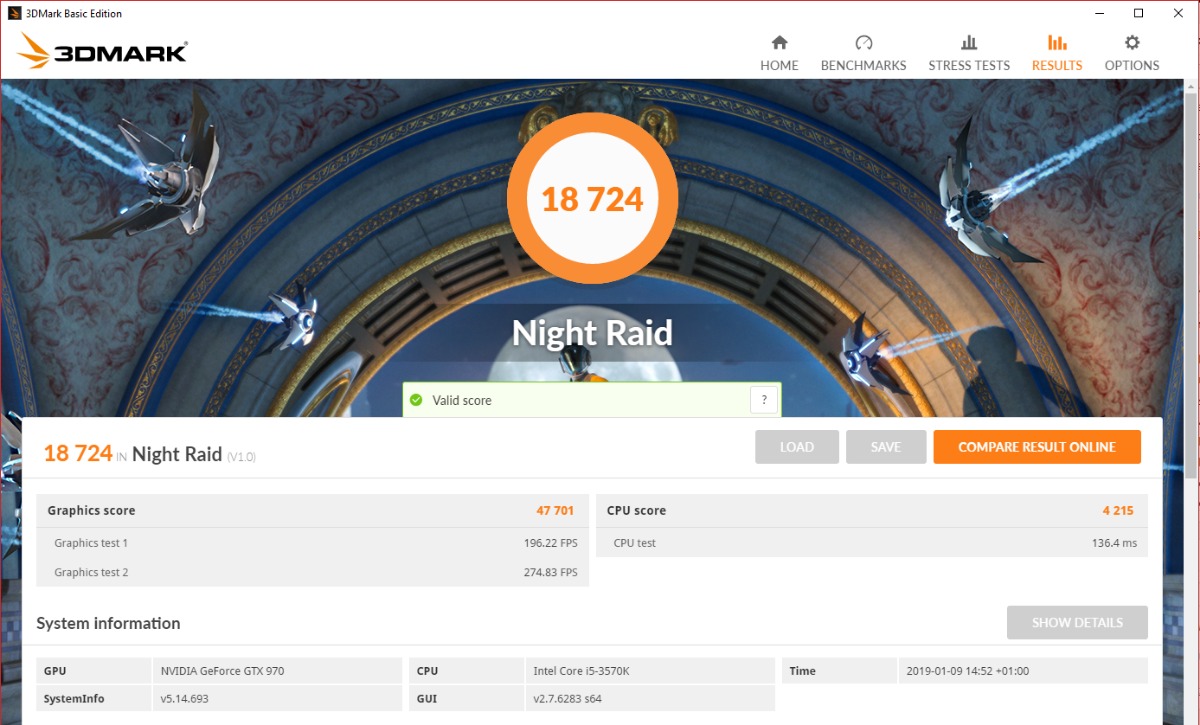The height and width of the screenshot is (725, 1200).
Task: Switch to the Results tab
Action: pyautogui.click(x=1056, y=53)
